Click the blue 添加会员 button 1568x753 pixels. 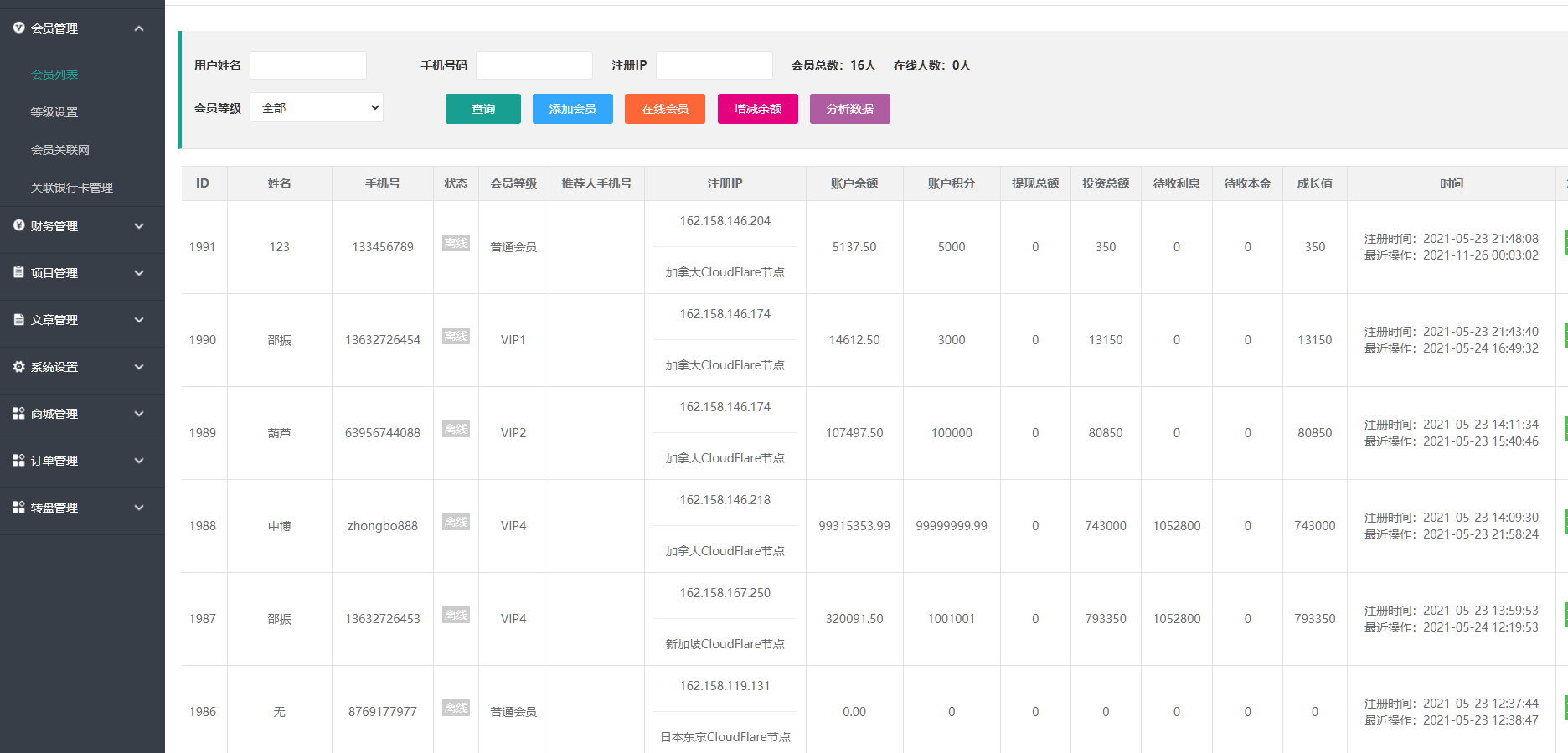click(572, 109)
